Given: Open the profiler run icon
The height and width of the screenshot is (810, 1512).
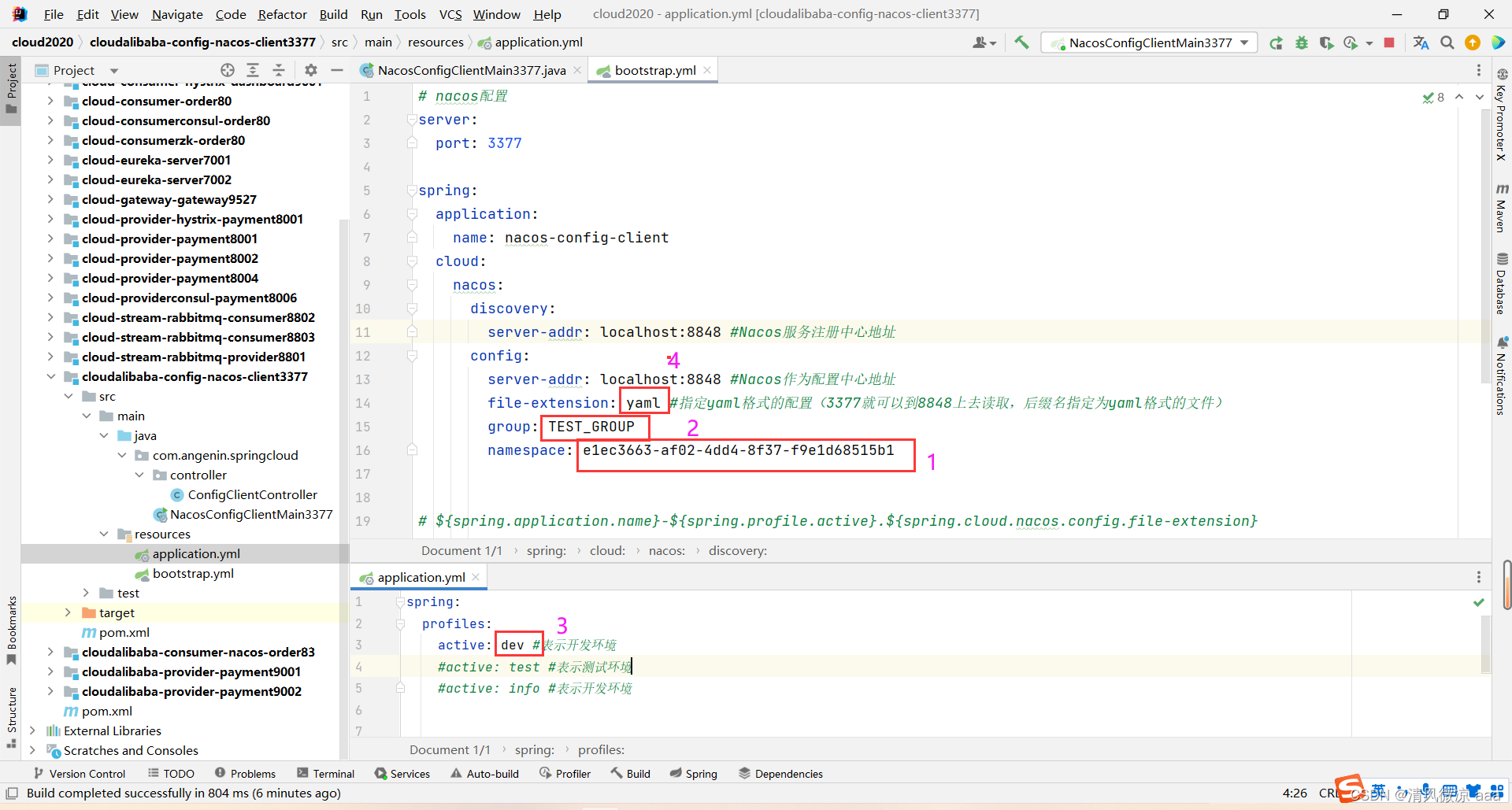Looking at the screenshot, I should click(1351, 43).
